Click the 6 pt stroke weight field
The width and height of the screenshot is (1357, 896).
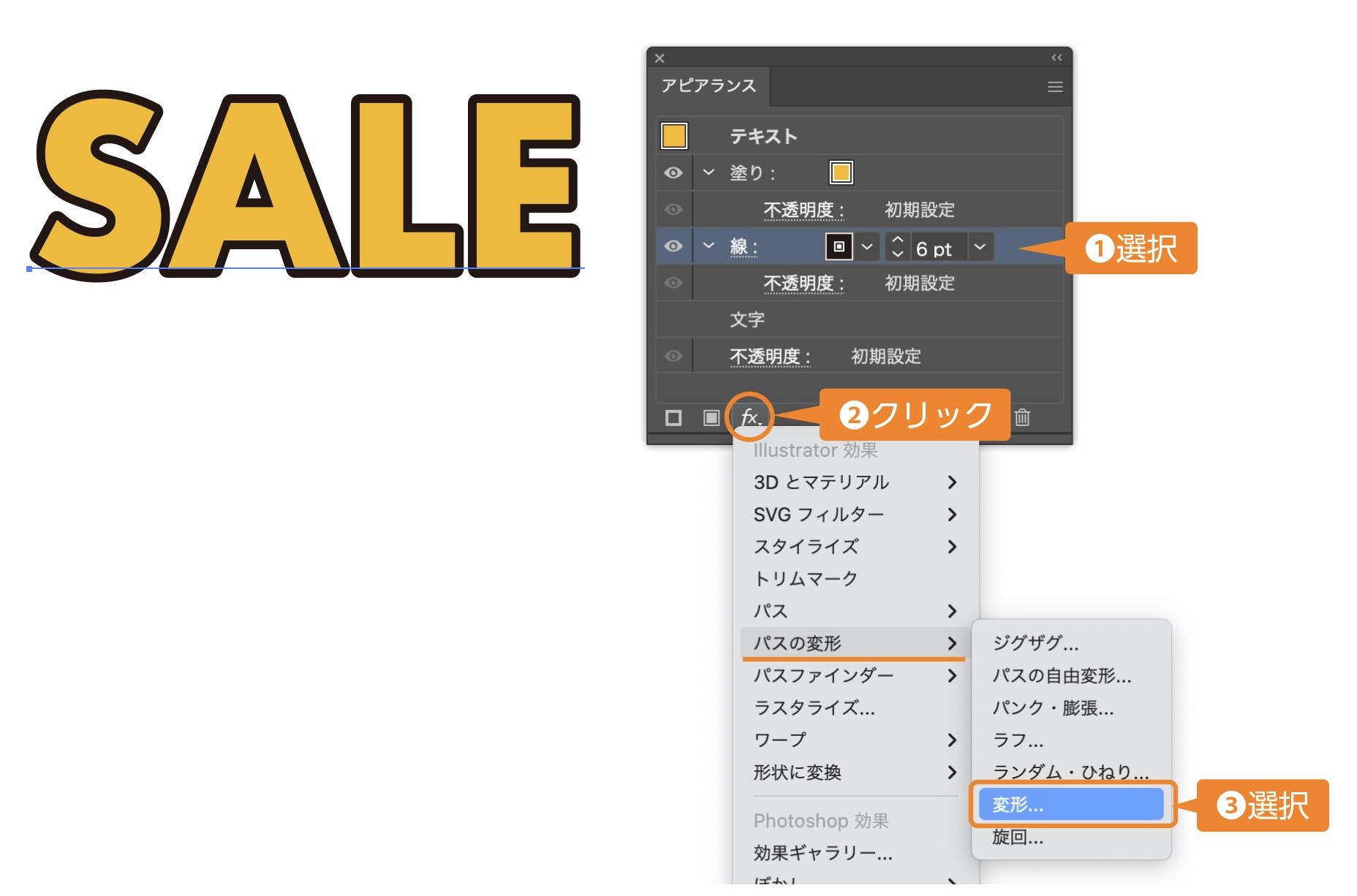(x=939, y=248)
